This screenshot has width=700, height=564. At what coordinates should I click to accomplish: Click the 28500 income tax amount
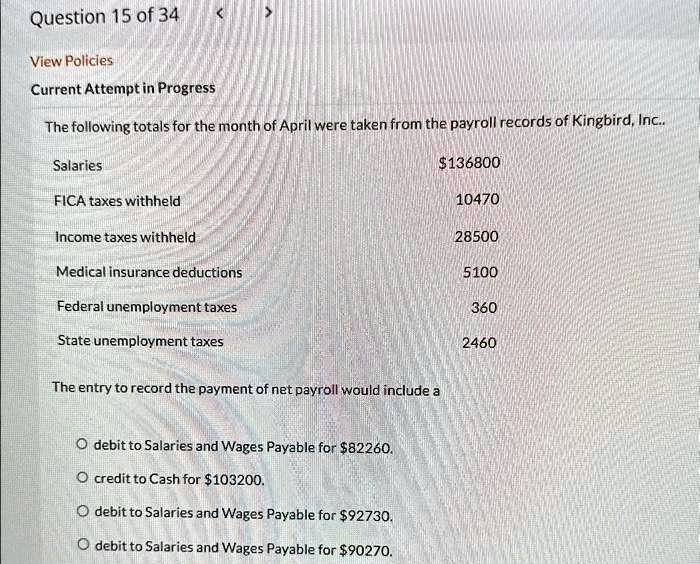[x=476, y=236]
